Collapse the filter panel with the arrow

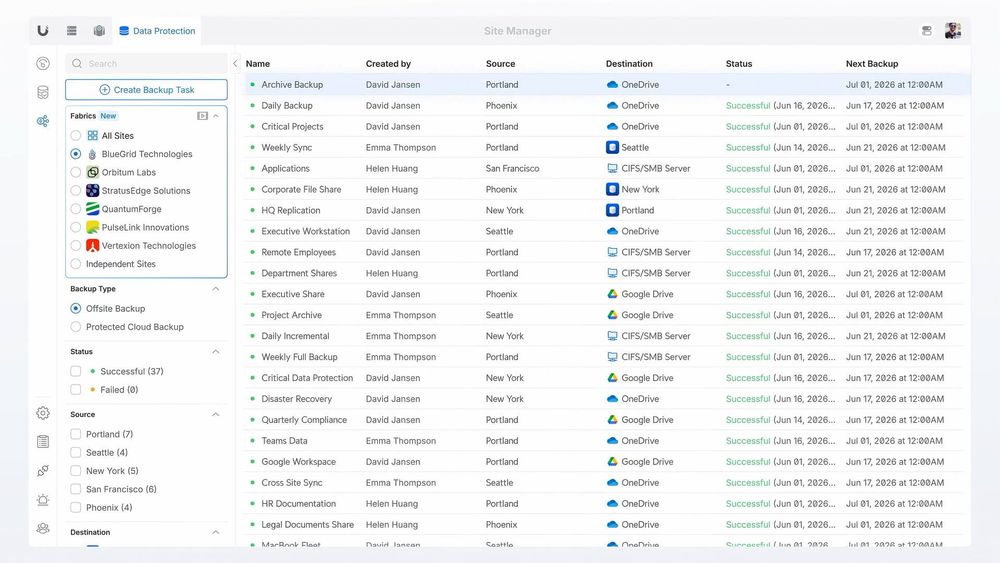pos(235,63)
